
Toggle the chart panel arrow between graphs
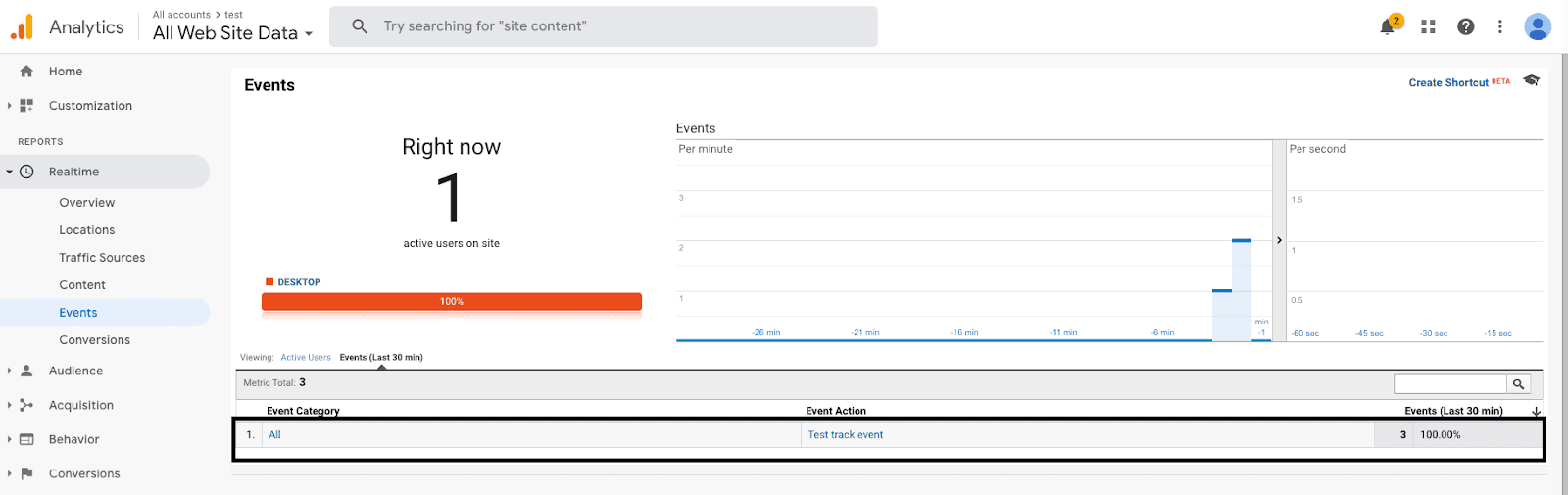1279,240
